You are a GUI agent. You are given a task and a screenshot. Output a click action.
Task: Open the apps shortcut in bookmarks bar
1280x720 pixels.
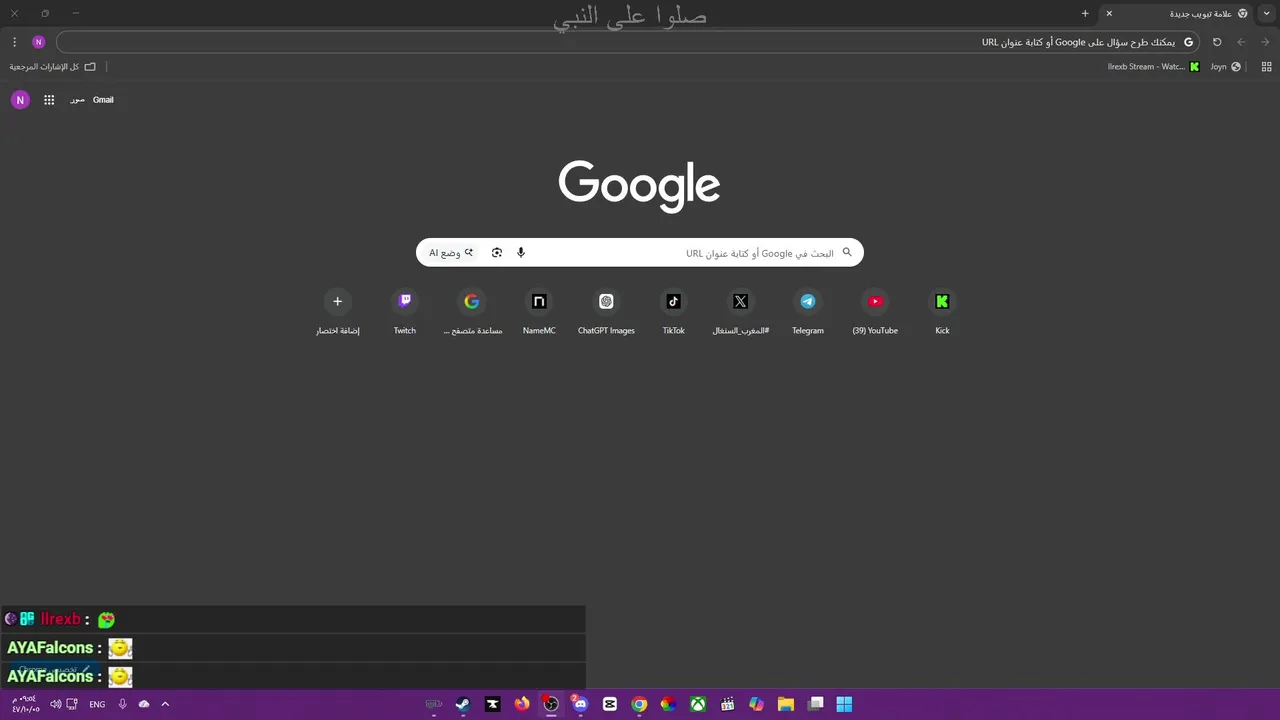[1266, 67]
